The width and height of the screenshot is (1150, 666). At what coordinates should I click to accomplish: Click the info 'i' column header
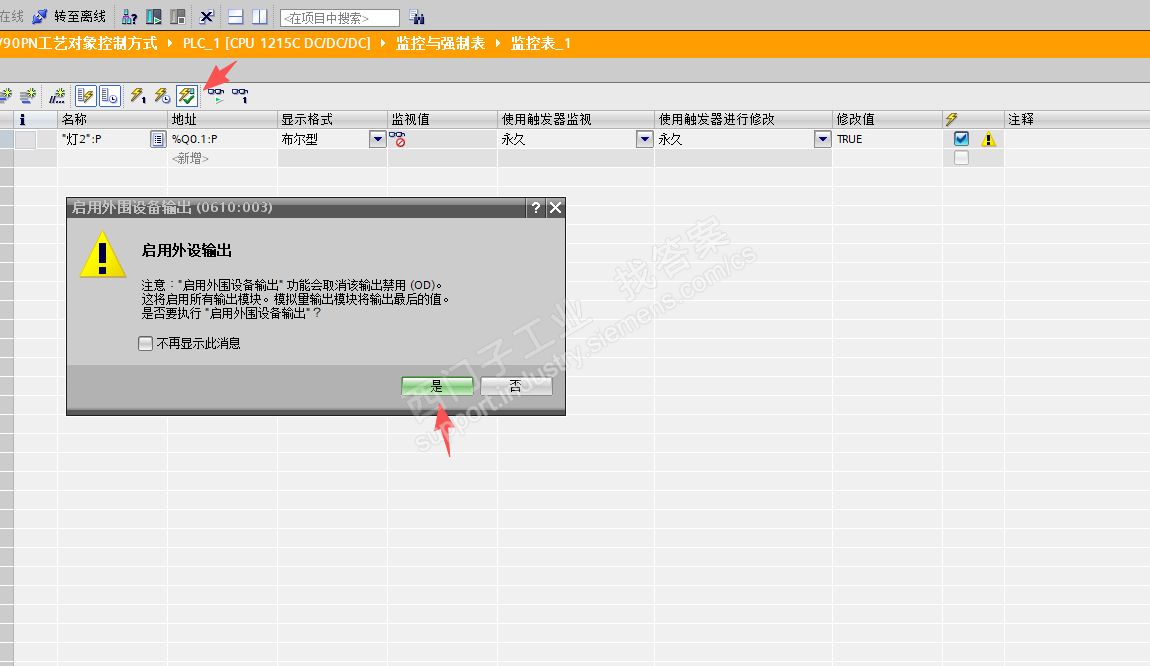click(x=22, y=119)
